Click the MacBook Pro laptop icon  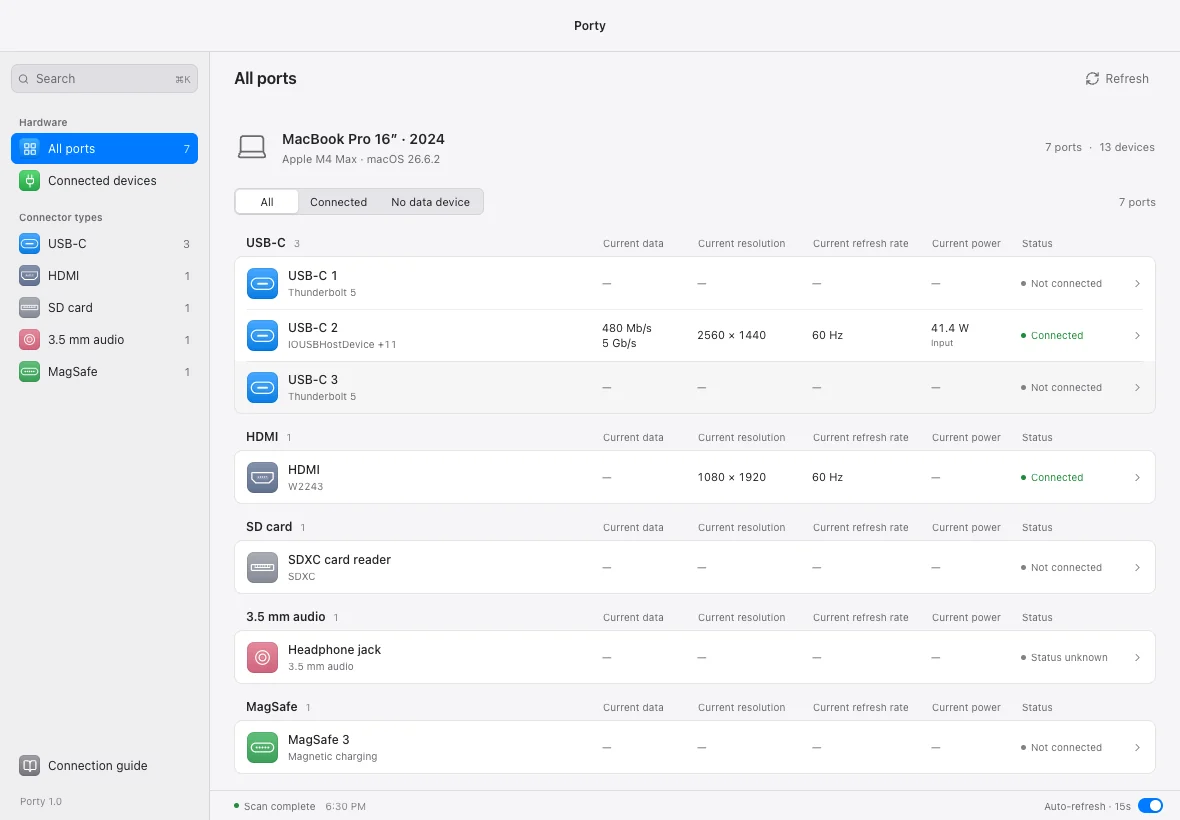[252, 147]
